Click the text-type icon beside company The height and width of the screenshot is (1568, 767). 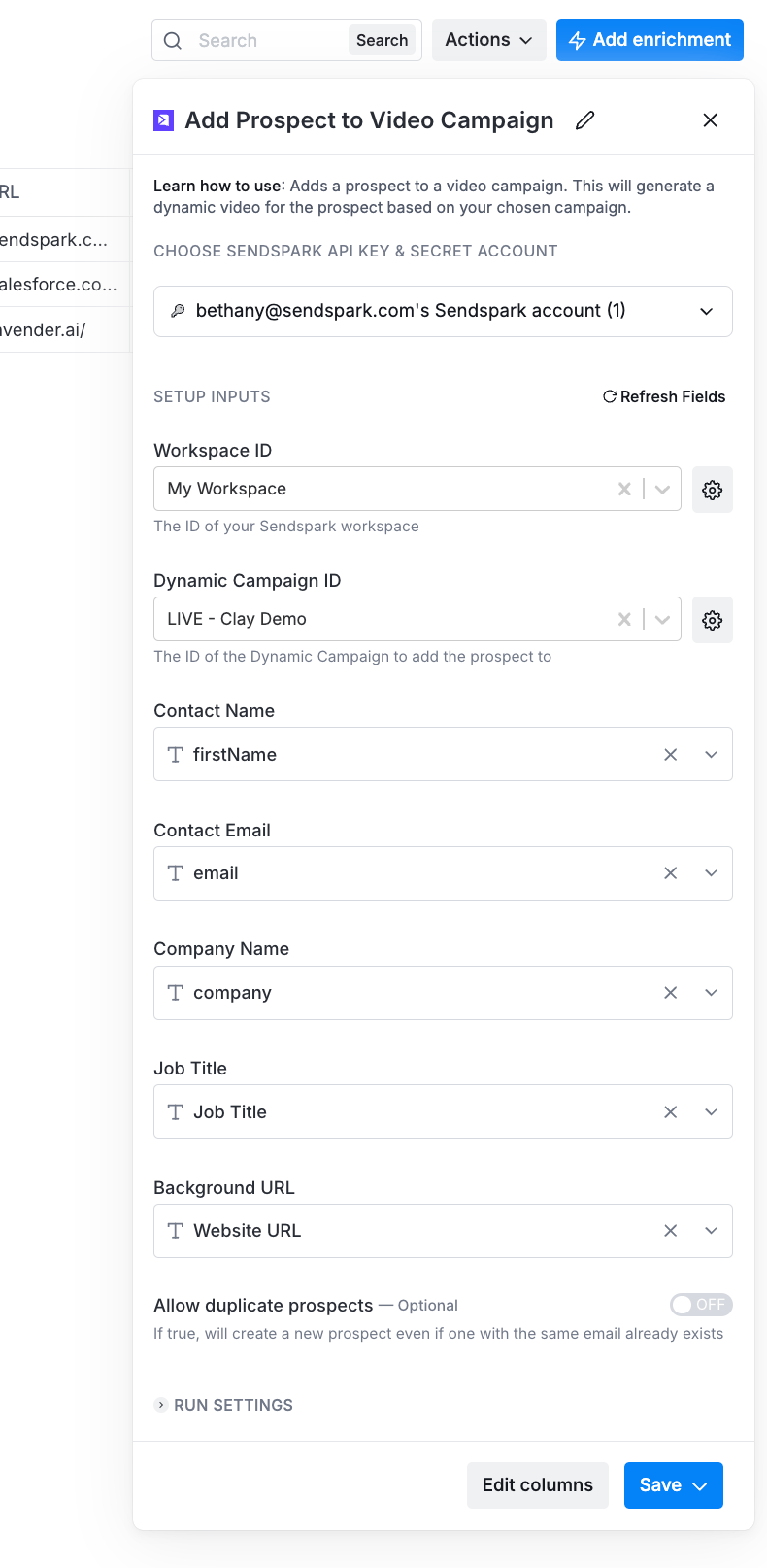pos(176,993)
